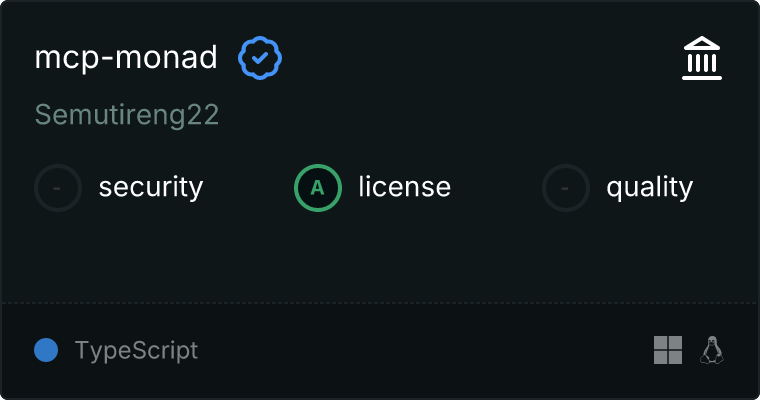Click blank card area beneath security badge
The width and height of the screenshot is (760, 400).
click(x=58, y=255)
